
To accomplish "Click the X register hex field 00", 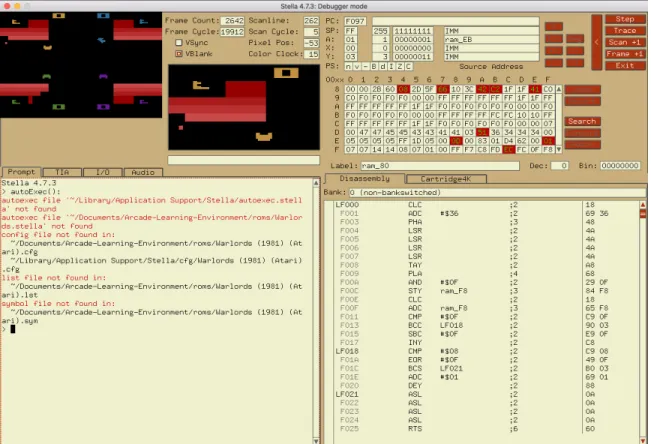I will click(x=350, y=49).
